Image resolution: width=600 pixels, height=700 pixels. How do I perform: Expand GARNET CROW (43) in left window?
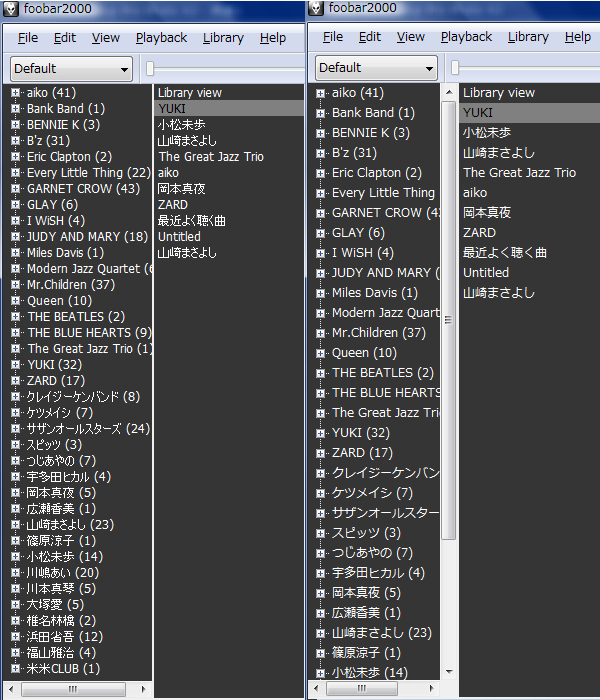[16, 189]
